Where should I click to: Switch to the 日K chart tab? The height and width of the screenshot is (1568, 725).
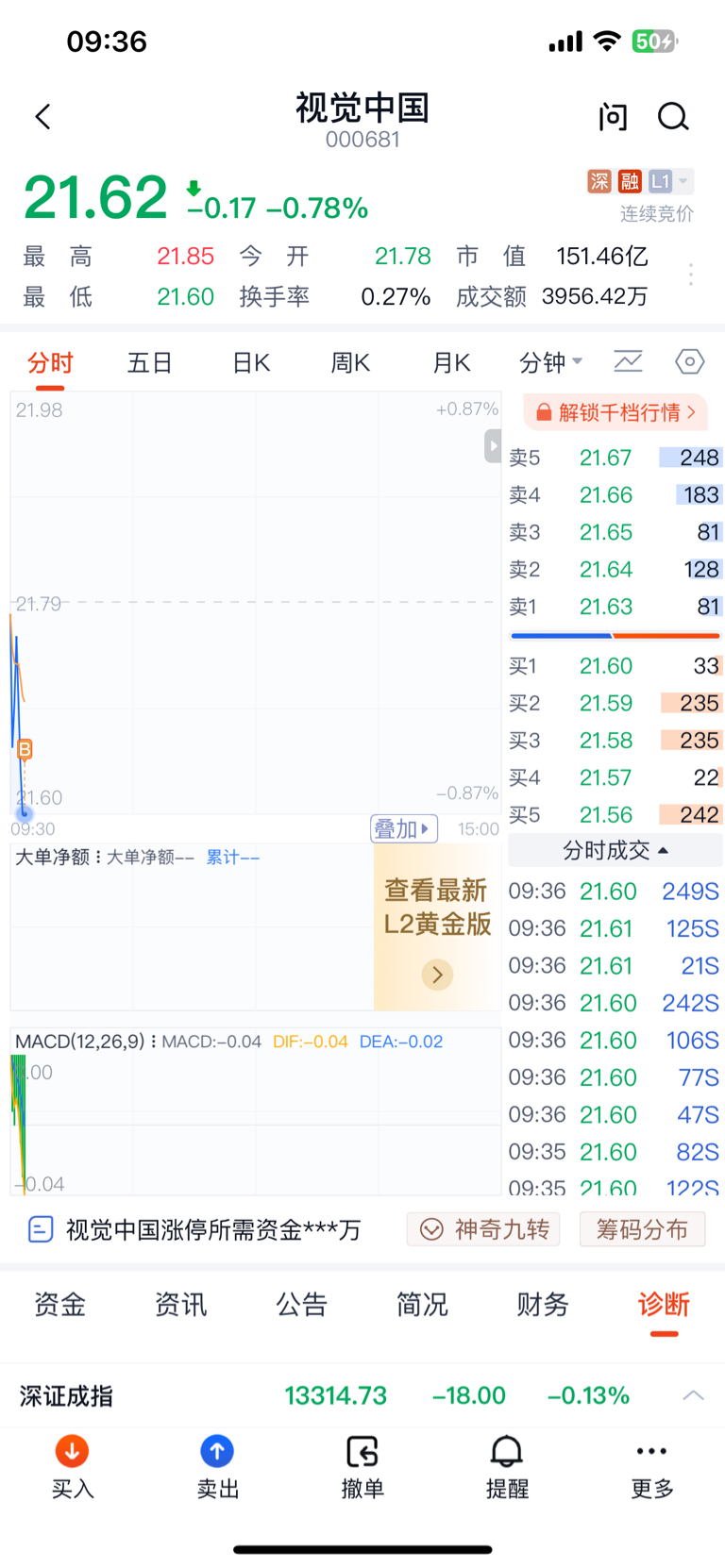click(251, 363)
